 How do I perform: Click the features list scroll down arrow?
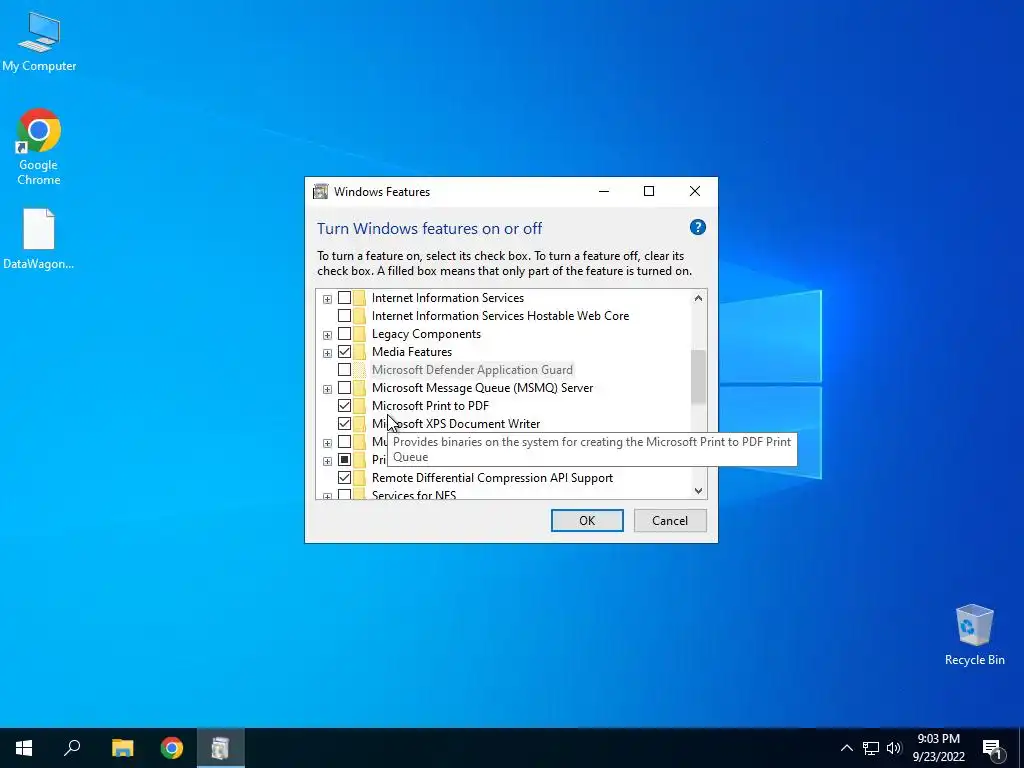pyautogui.click(x=698, y=490)
